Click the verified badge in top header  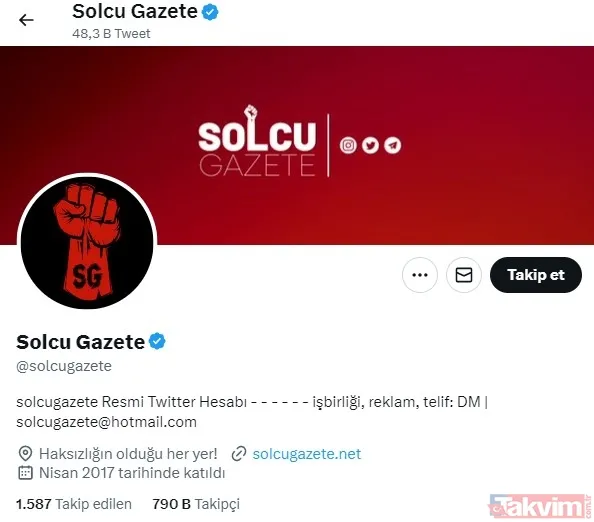pos(210,12)
